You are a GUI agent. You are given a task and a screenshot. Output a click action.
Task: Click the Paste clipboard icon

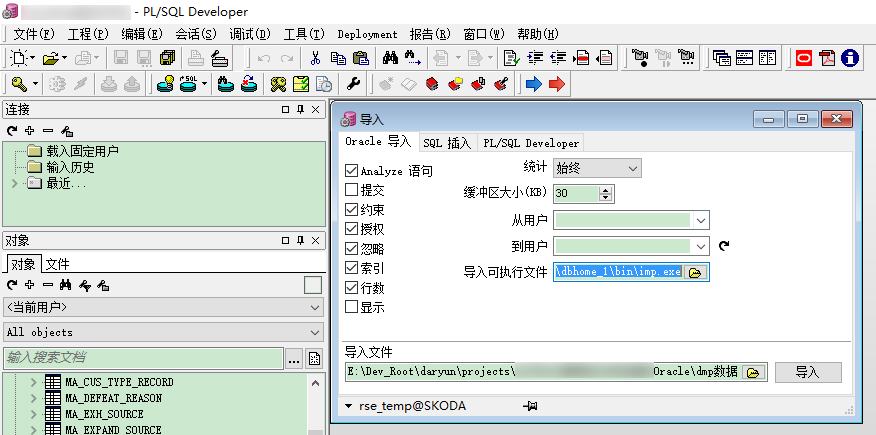click(361, 58)
